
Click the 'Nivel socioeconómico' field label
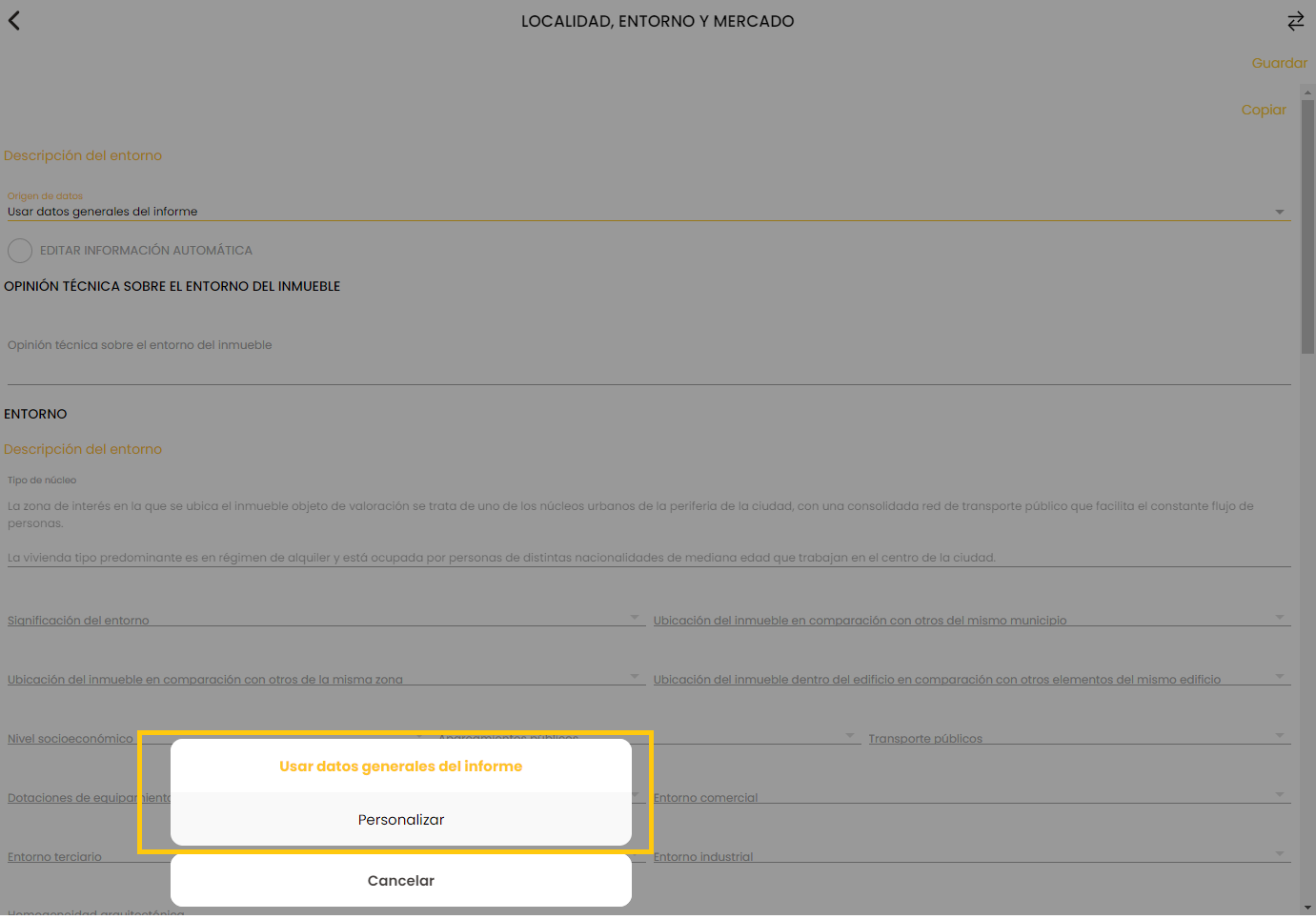point(71,739)
